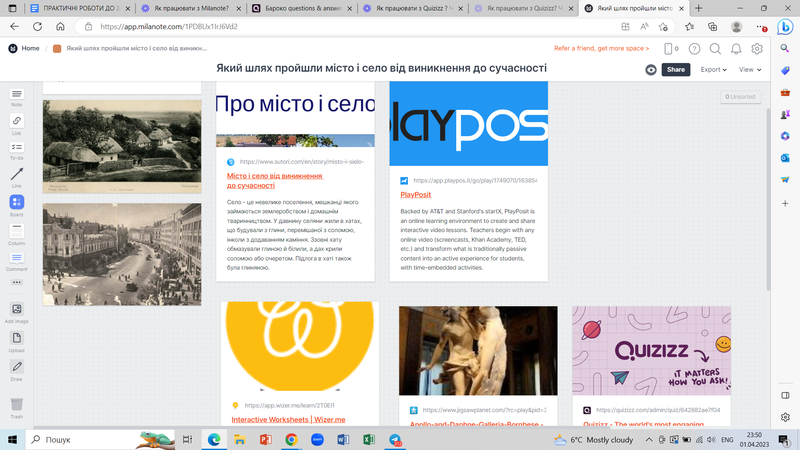
Task: Select the village huts photo
Action: coord(122,146)
